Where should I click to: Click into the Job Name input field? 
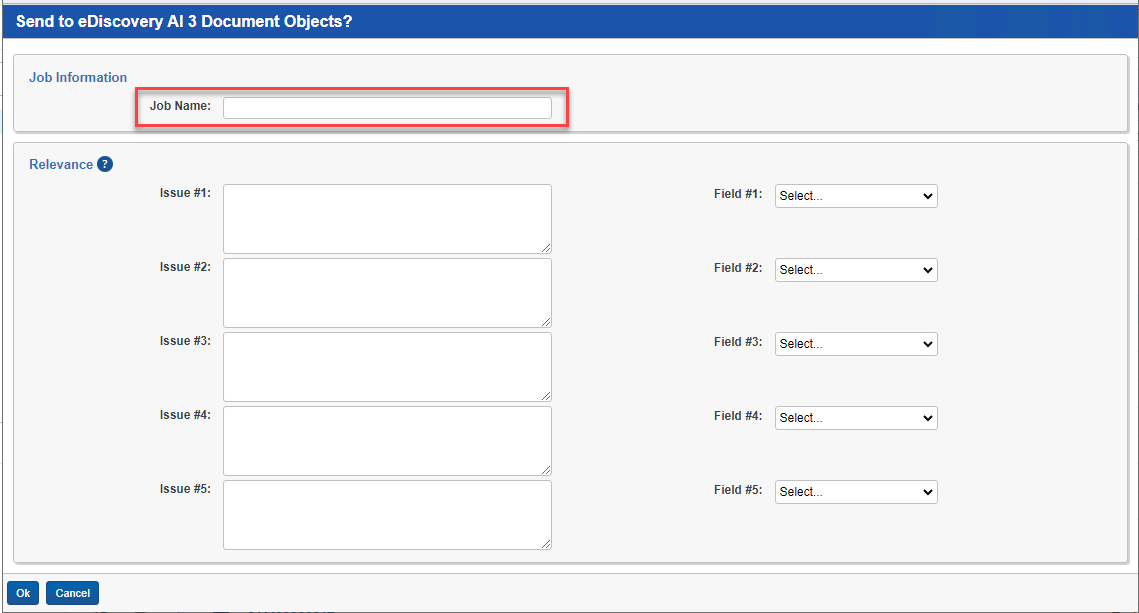click(x=387, y=107)
